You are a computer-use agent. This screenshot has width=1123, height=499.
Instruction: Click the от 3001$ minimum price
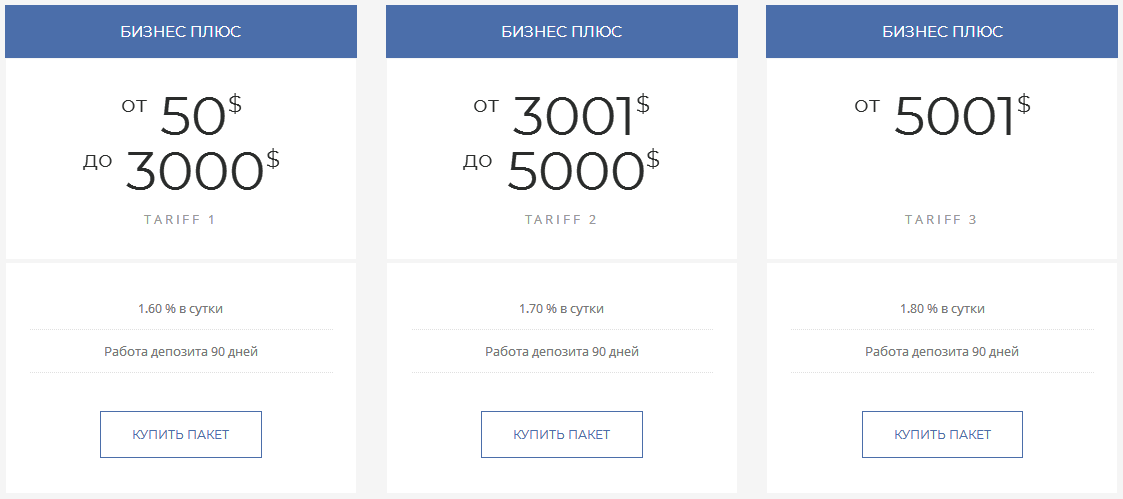click(562, 115)
